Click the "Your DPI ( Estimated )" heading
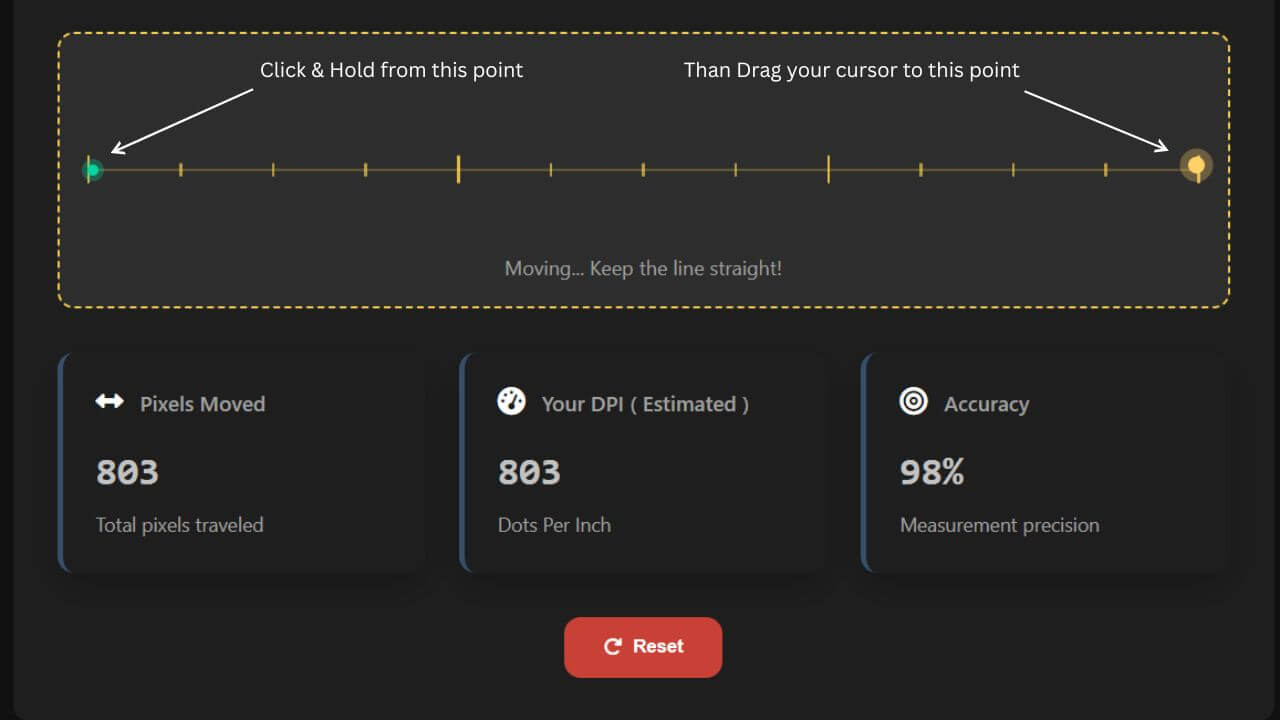The height and width of the screenshot is (720, 1280). click(x=645, y=404)
